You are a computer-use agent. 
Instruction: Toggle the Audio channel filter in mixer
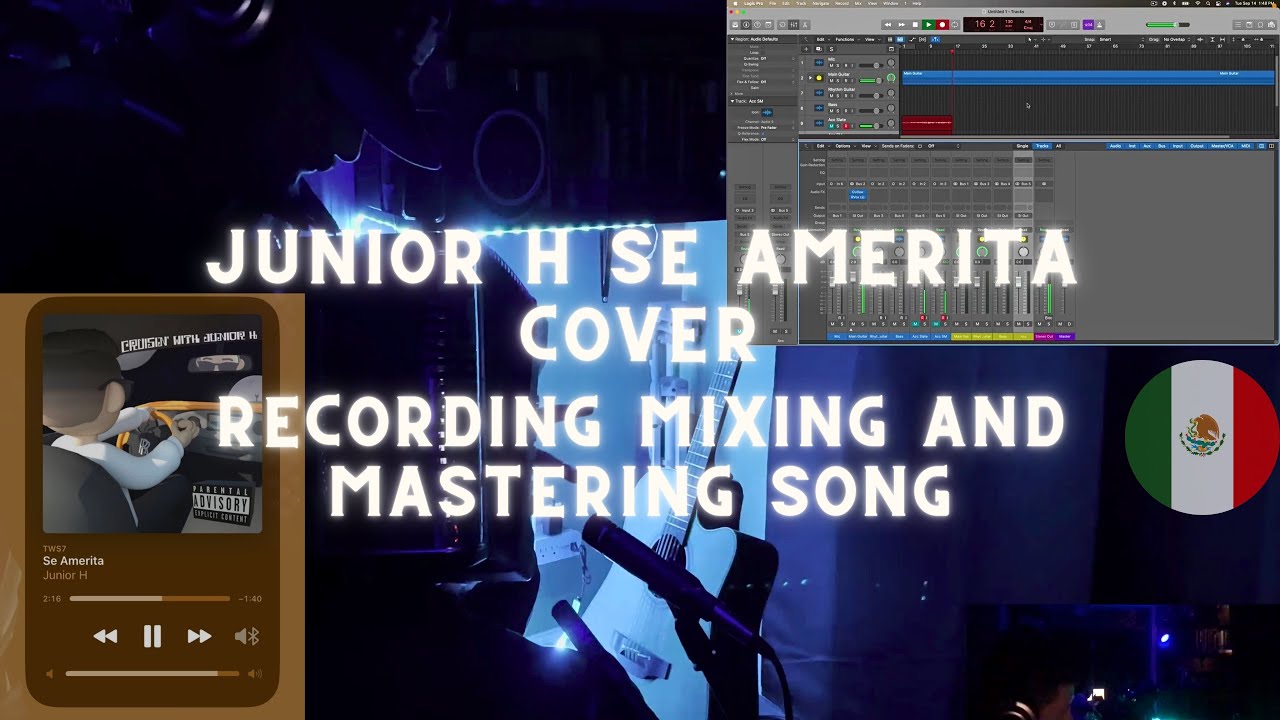point(1115,146)
